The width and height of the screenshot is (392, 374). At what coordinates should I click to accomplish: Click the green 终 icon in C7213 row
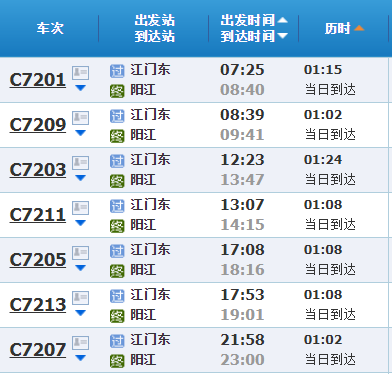click(117, 316)
